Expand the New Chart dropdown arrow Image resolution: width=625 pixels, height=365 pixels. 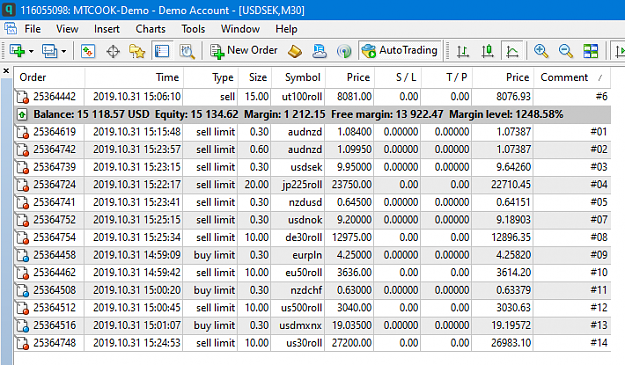[31, 51]
